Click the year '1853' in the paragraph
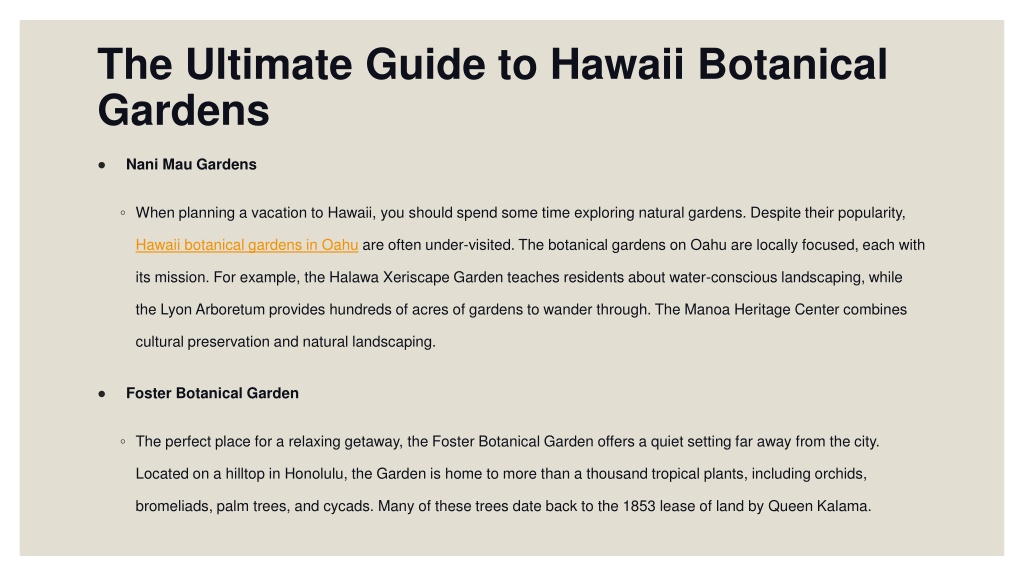This screenshot has width=1024, height=576. [x=639, y=506]
